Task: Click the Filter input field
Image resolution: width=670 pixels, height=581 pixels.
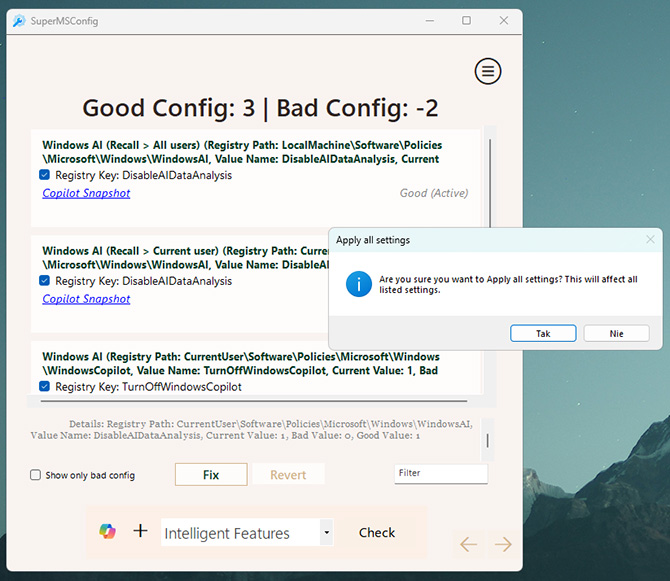Action: tap(441, 473)
